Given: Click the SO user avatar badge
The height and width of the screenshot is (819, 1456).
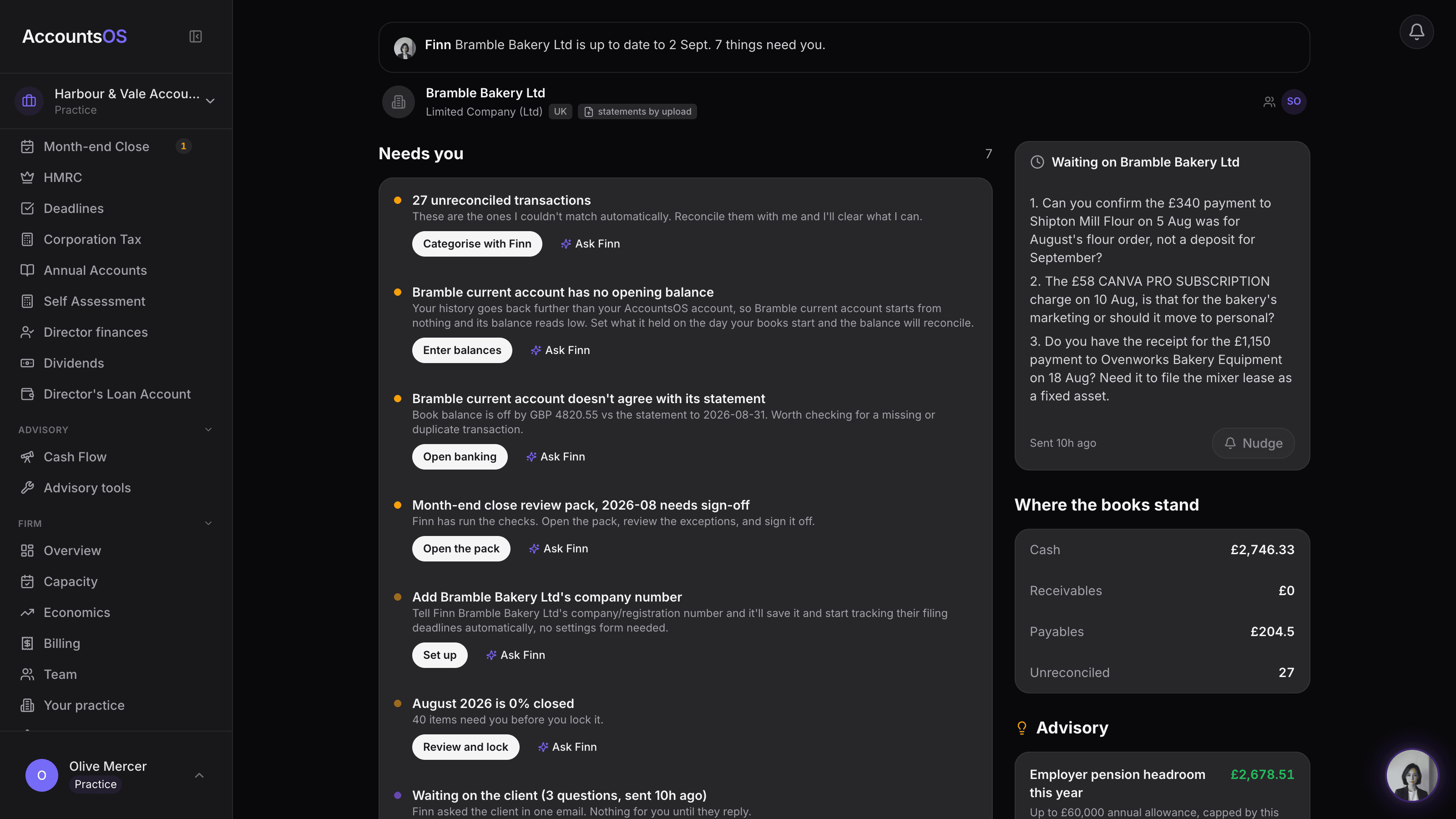Looking at the screenshot, I should [x=1294, y=102].
